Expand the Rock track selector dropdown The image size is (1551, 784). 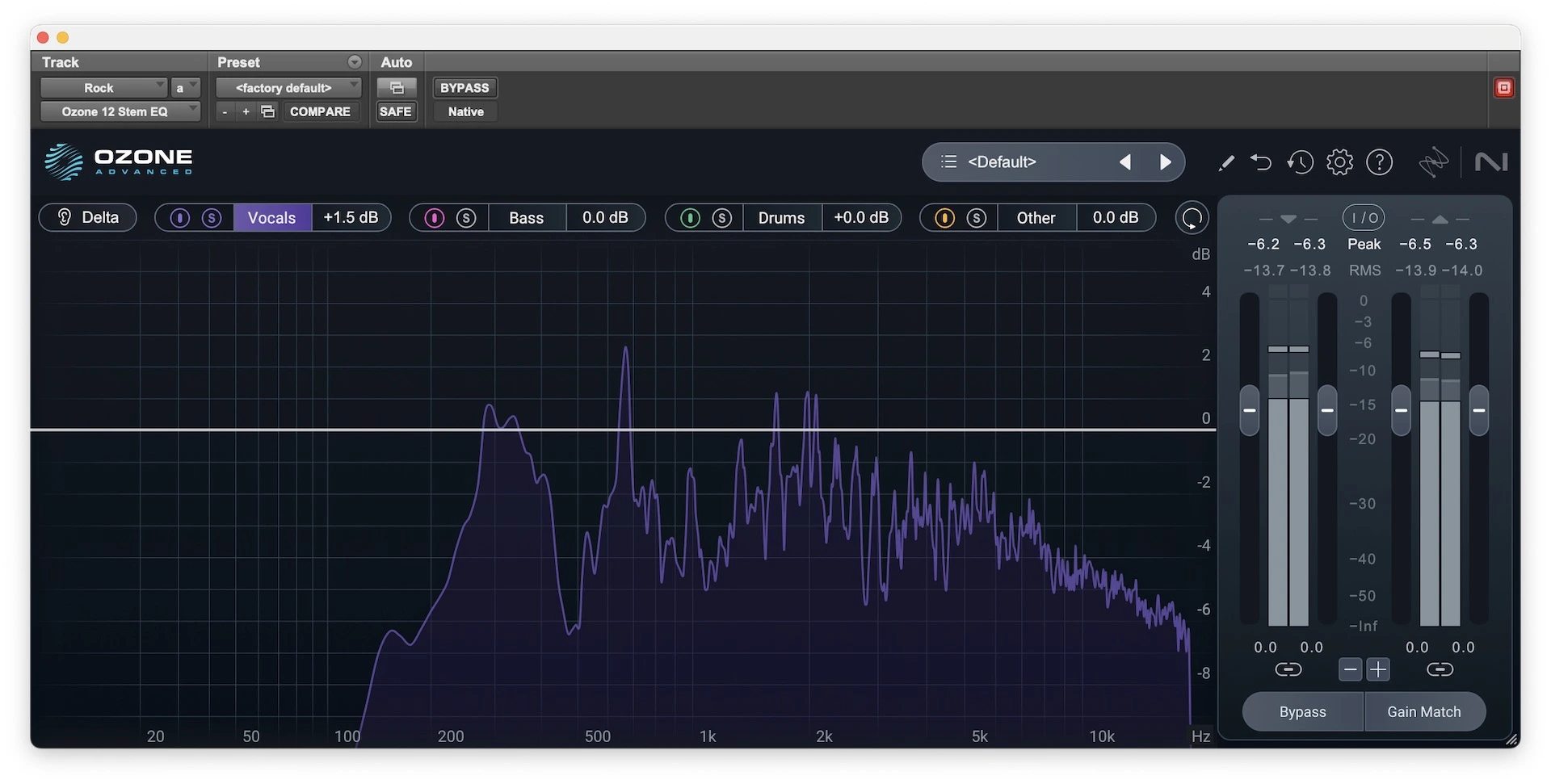[103, 88]
